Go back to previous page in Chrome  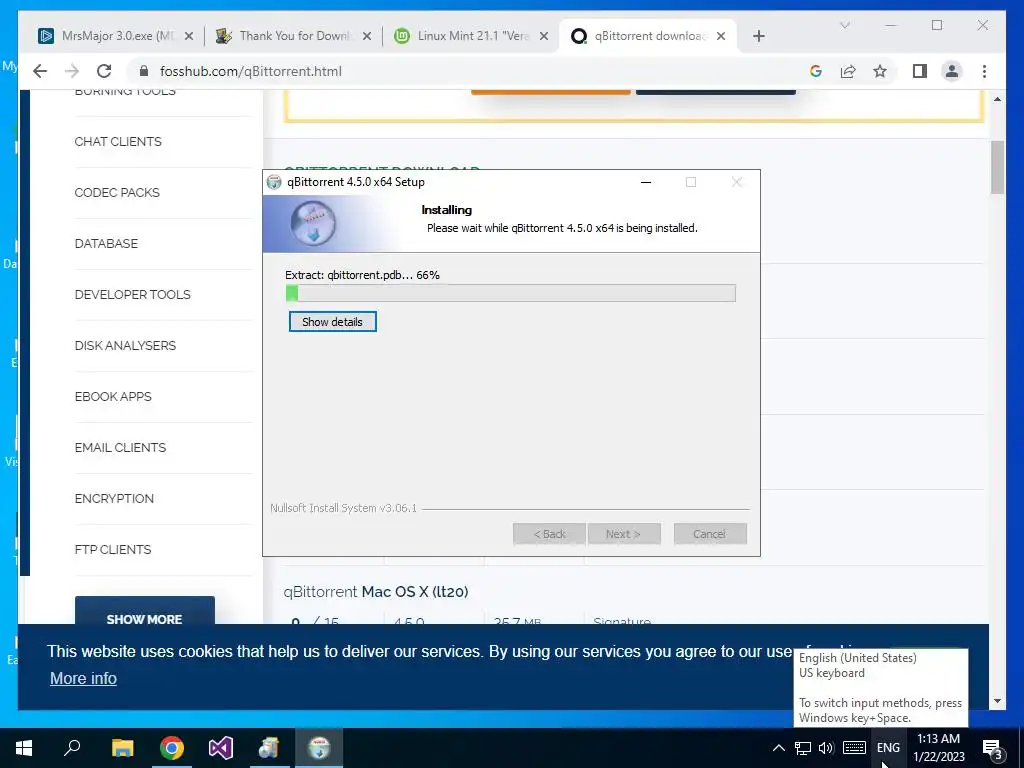[x=40, y=71]
